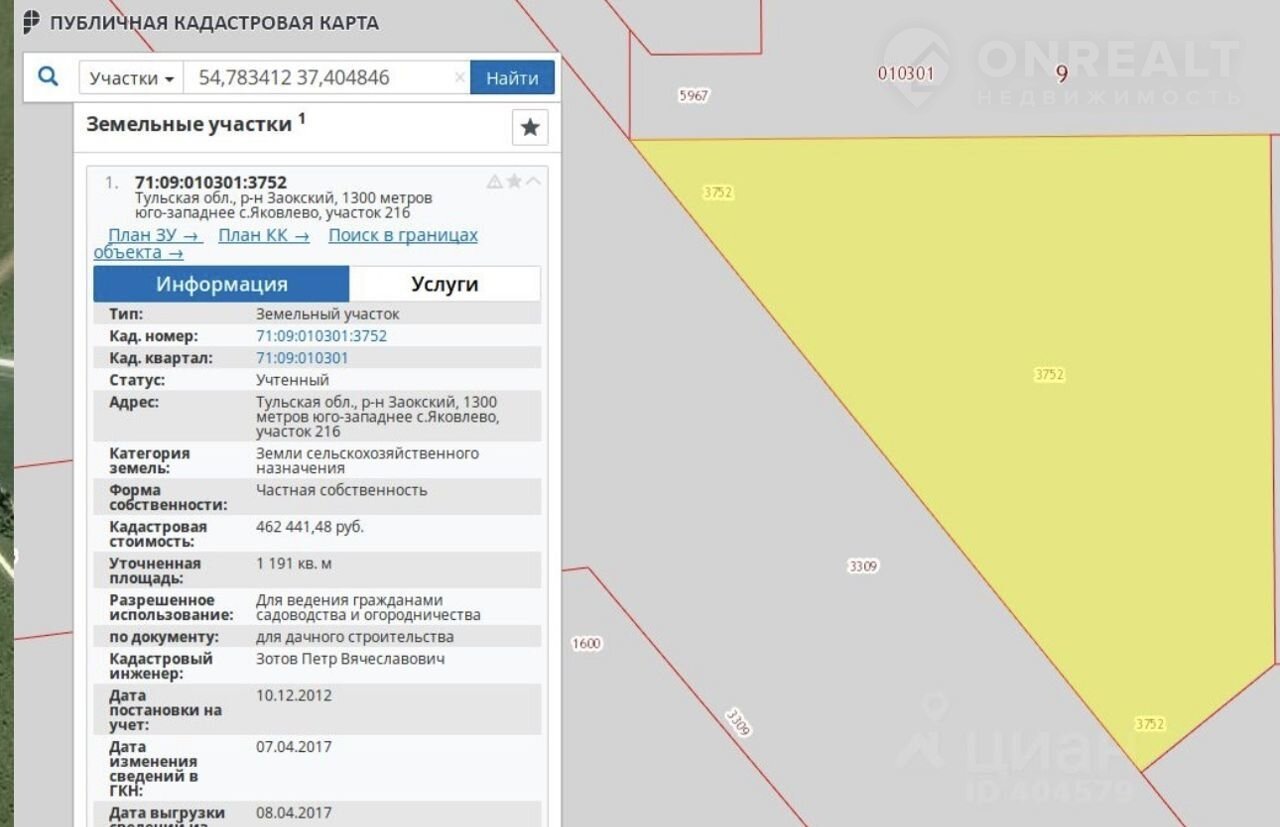Screen dimensions: 1280x827
Task: Open the favorites star button
Action: click(530, 128)
